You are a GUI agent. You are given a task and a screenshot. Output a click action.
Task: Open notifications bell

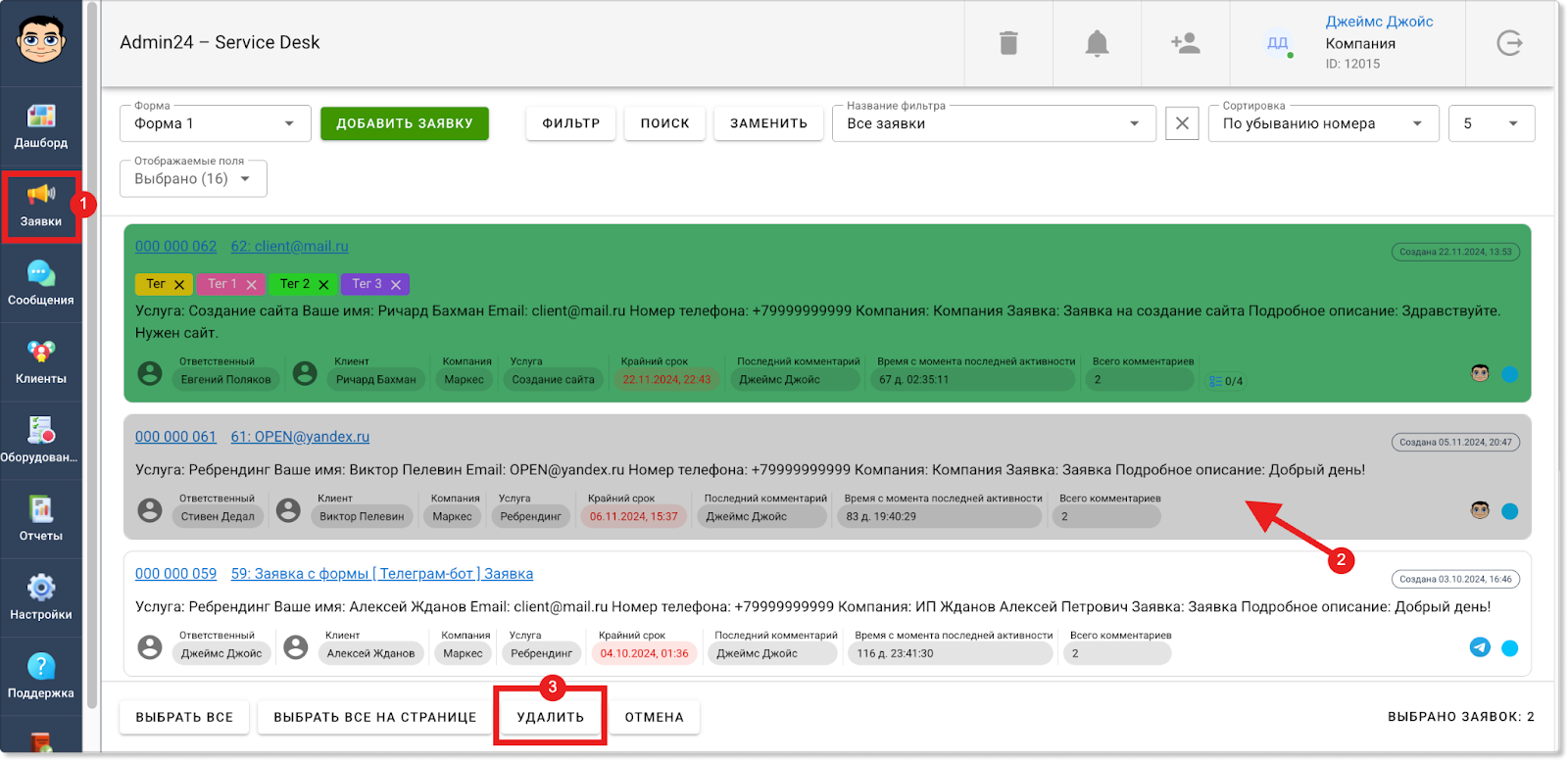pos(1098,43)
